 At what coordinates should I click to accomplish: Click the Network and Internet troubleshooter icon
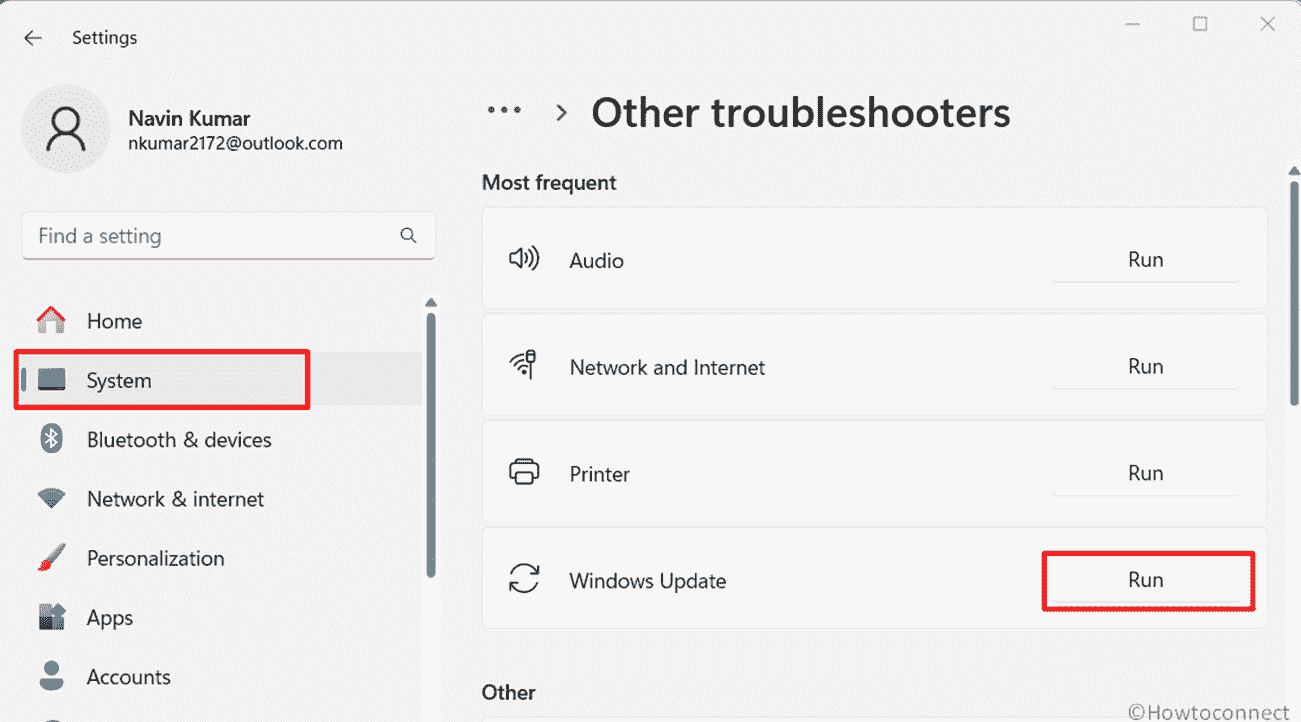(524, 366)
